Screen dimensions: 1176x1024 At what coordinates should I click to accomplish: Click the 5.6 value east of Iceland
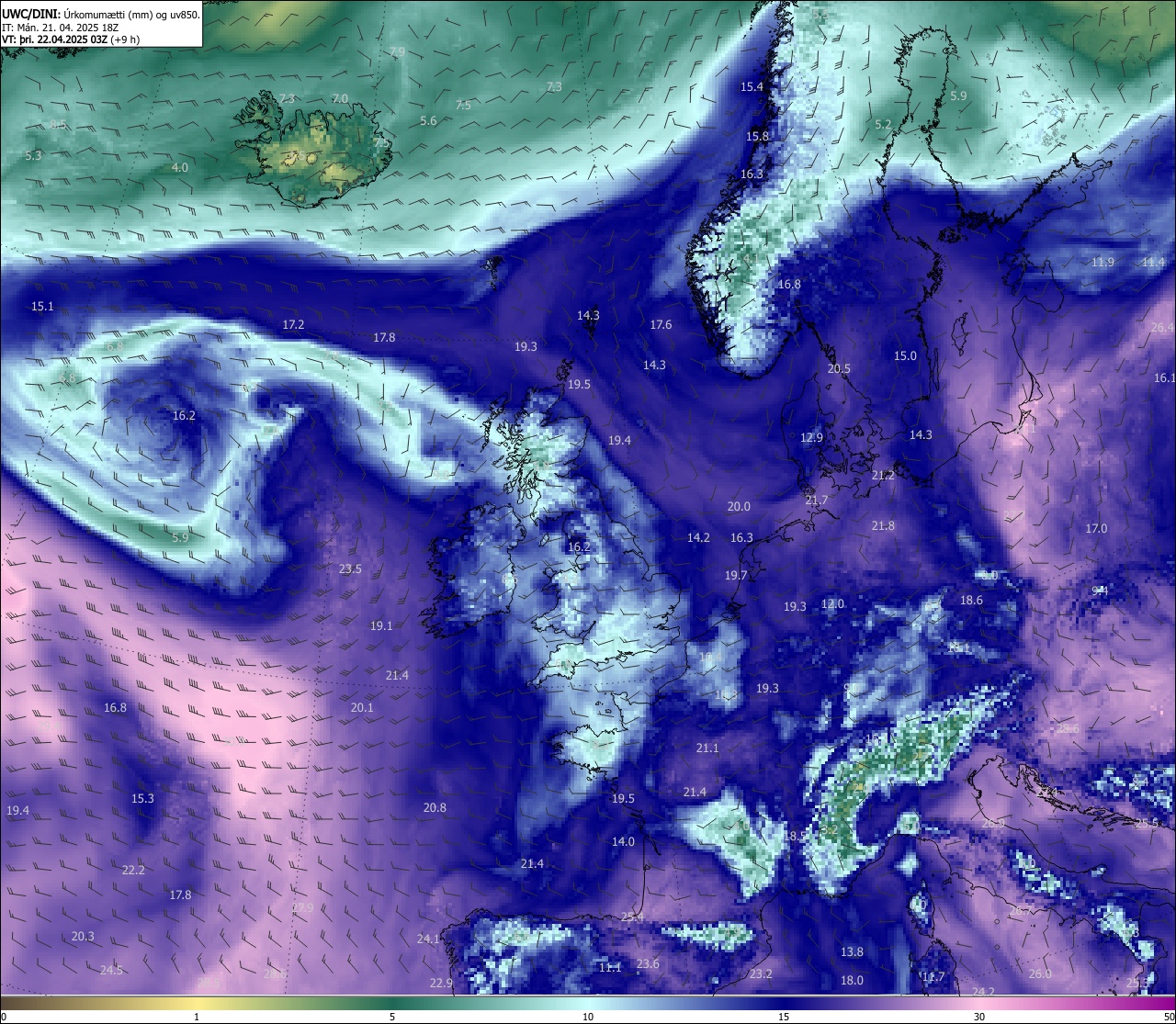(x=428, y=121)
